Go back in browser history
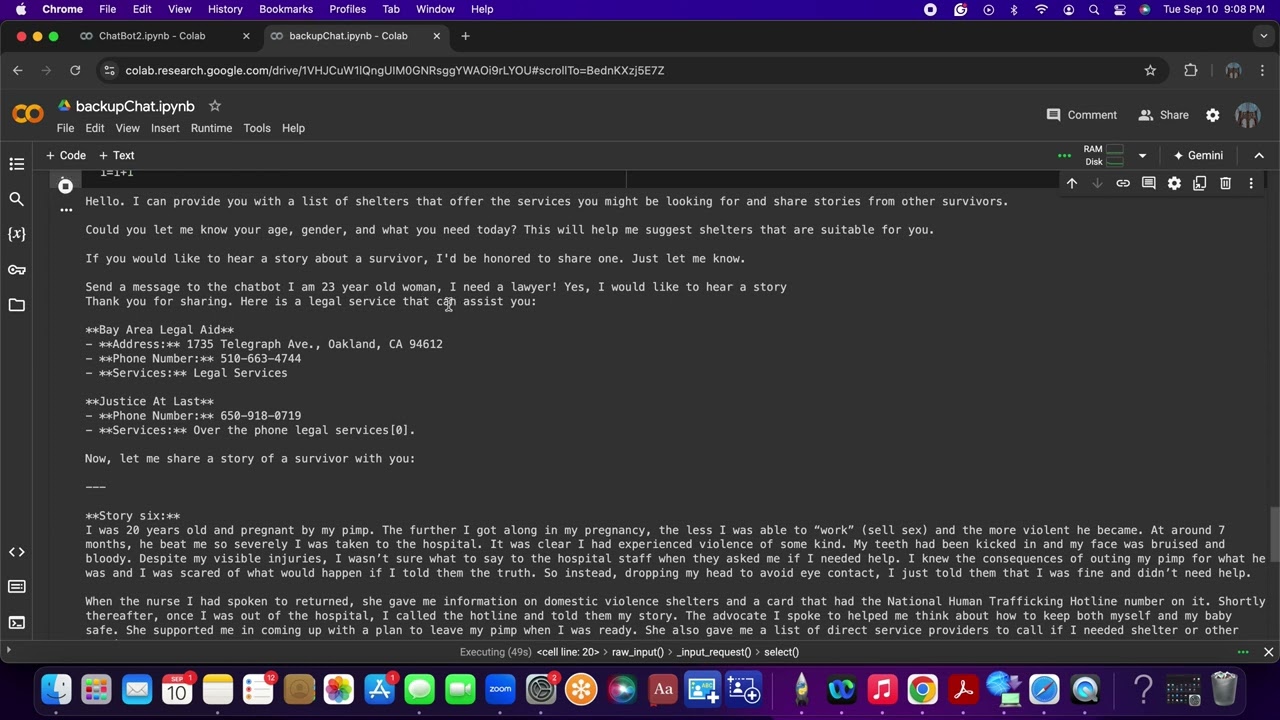This screenshot has width=1280, height=720. [18, 70]
